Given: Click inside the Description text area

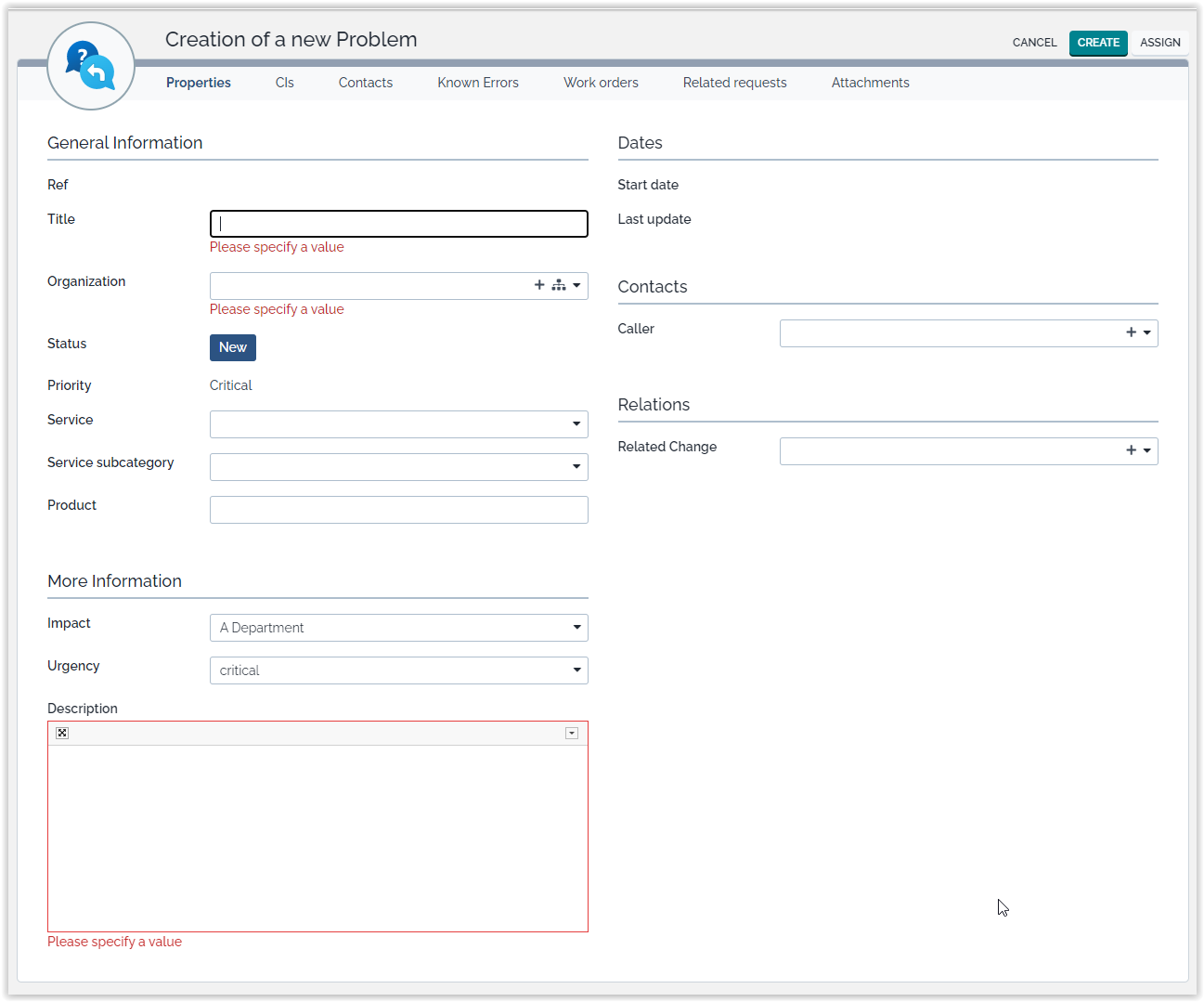Looking at the screenshot, I should [317, 836].
